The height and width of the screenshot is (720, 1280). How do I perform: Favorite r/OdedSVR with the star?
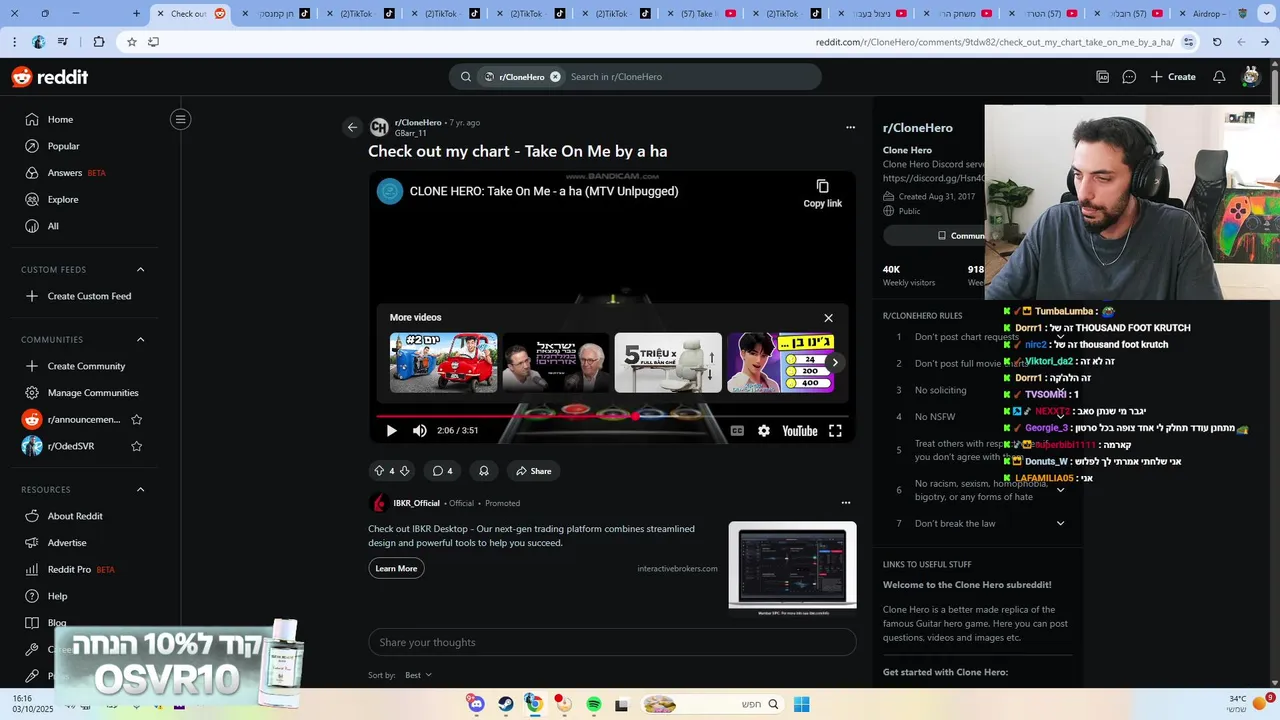click(137, 446)
